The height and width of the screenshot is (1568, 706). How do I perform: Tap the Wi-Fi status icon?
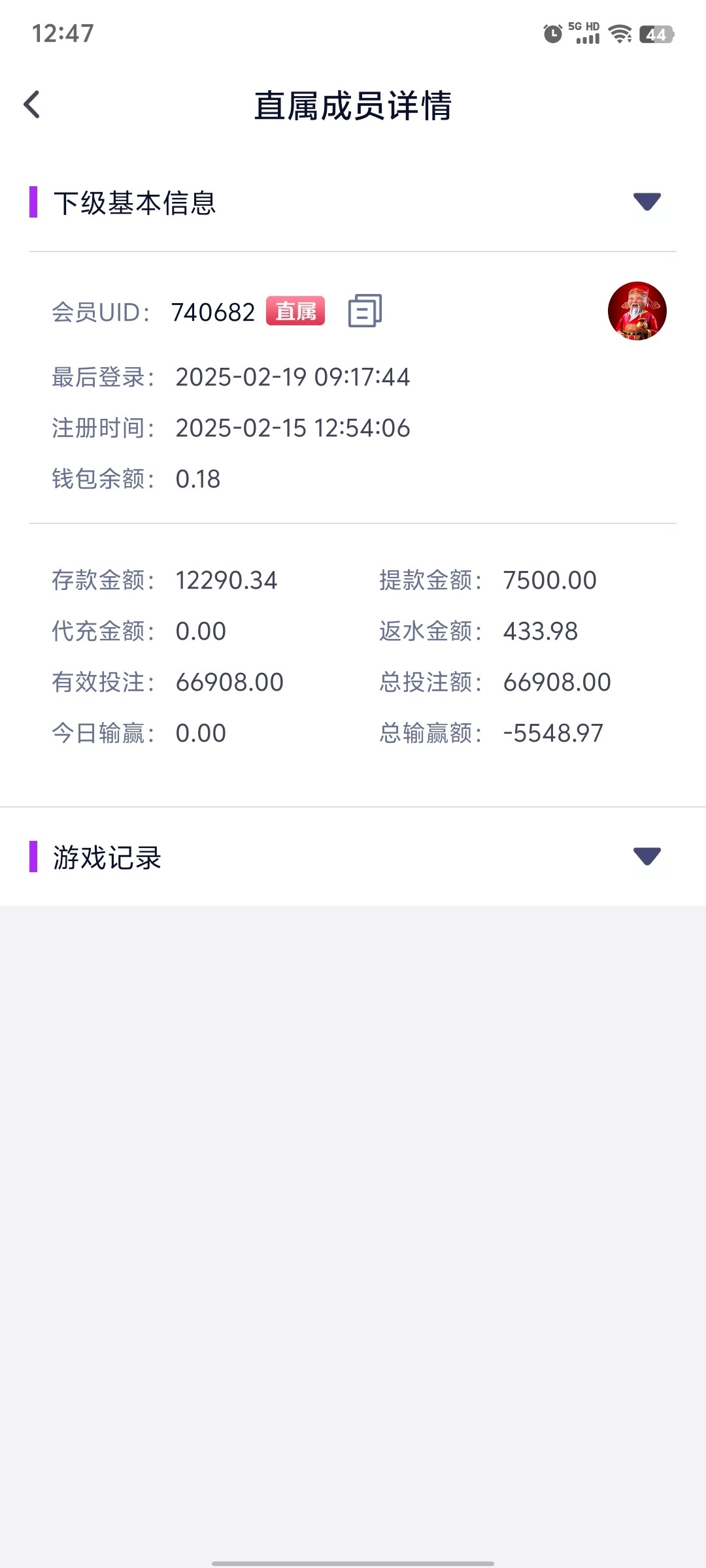tap(619, 33)
